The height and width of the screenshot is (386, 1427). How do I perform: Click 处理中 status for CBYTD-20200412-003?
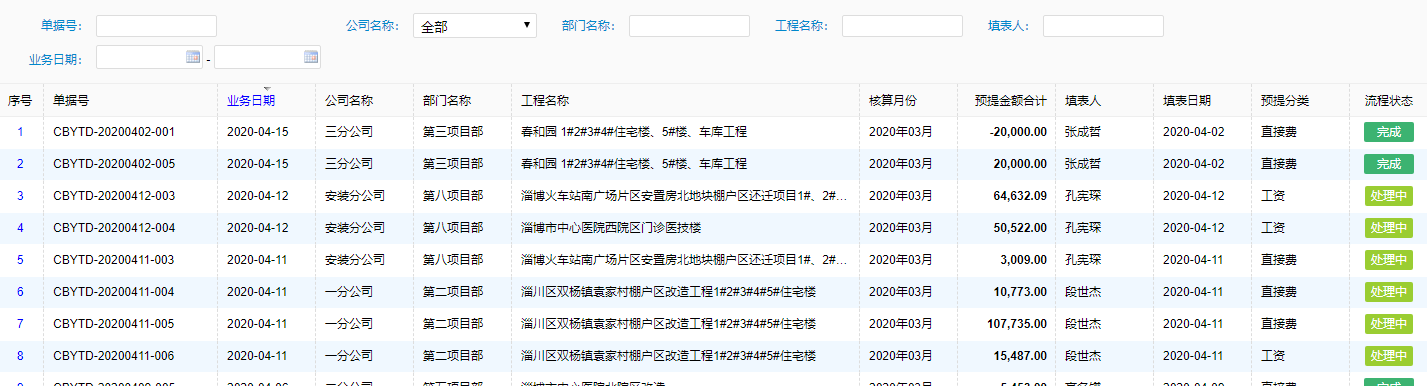pyautogui.click(x=1389, y=196)
